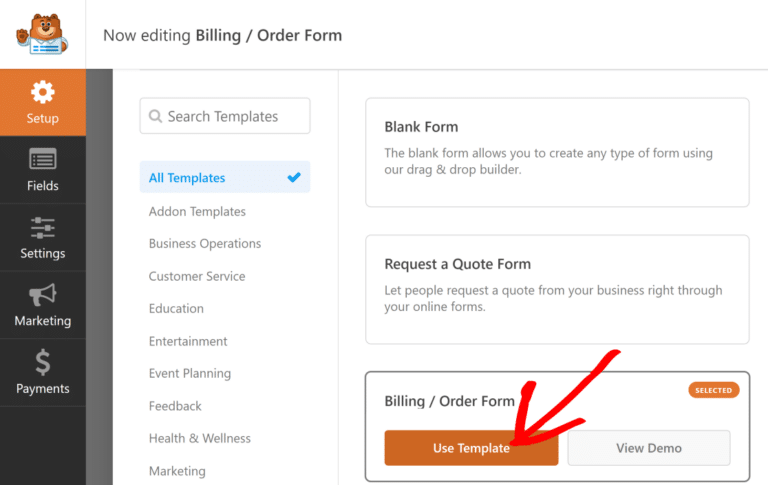Click the Use Template button
This screenshot has height=485, width=768.
(471, 448)
